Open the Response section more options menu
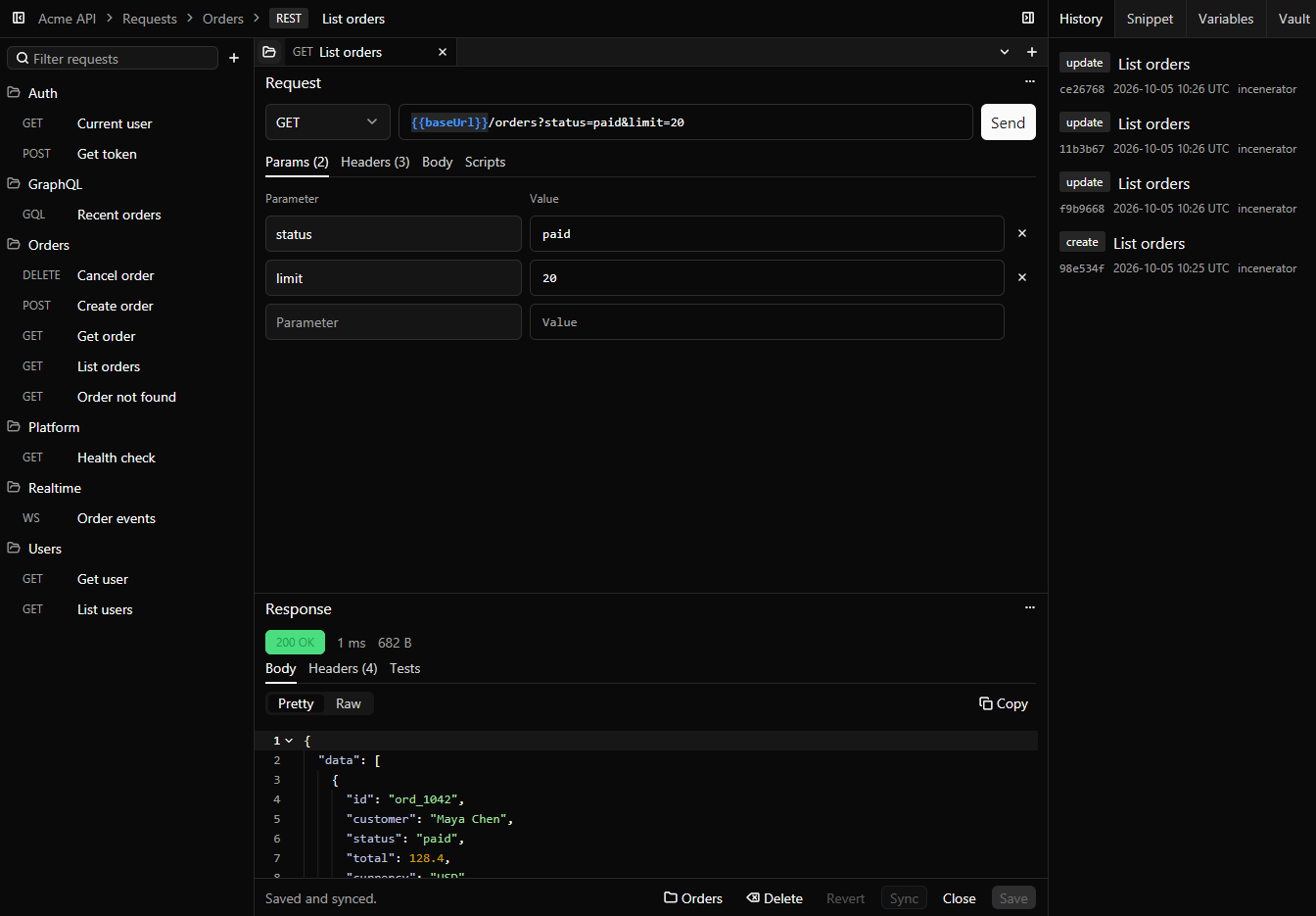Screen dimensions: 1316x916 pos(1030,608)
